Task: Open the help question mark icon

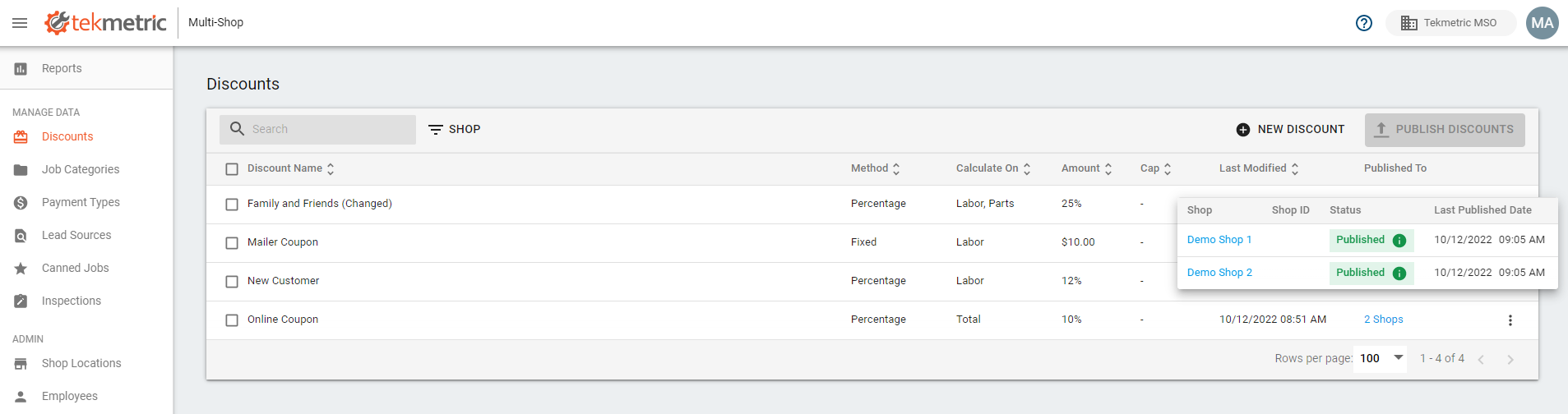Action: click(x=1364, y=23)
